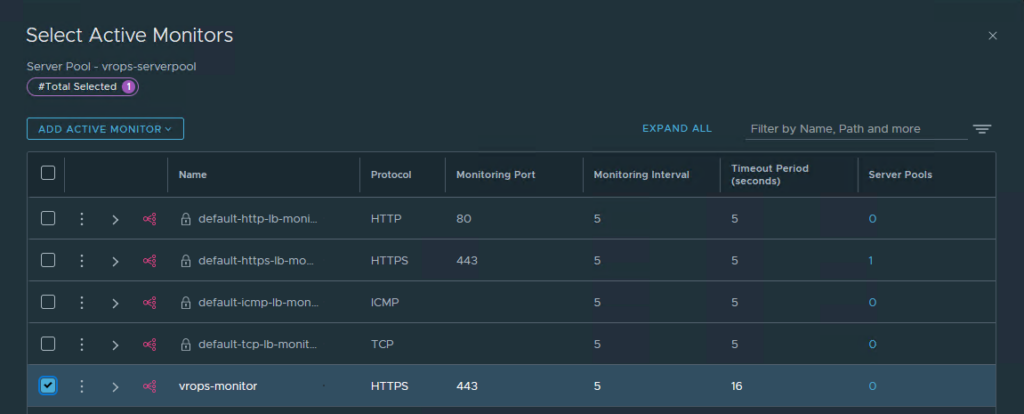The width and height of the screenshot is (1024, 414).
Task: Click pink monitor icon in default-https row
Action: (149, 261)
